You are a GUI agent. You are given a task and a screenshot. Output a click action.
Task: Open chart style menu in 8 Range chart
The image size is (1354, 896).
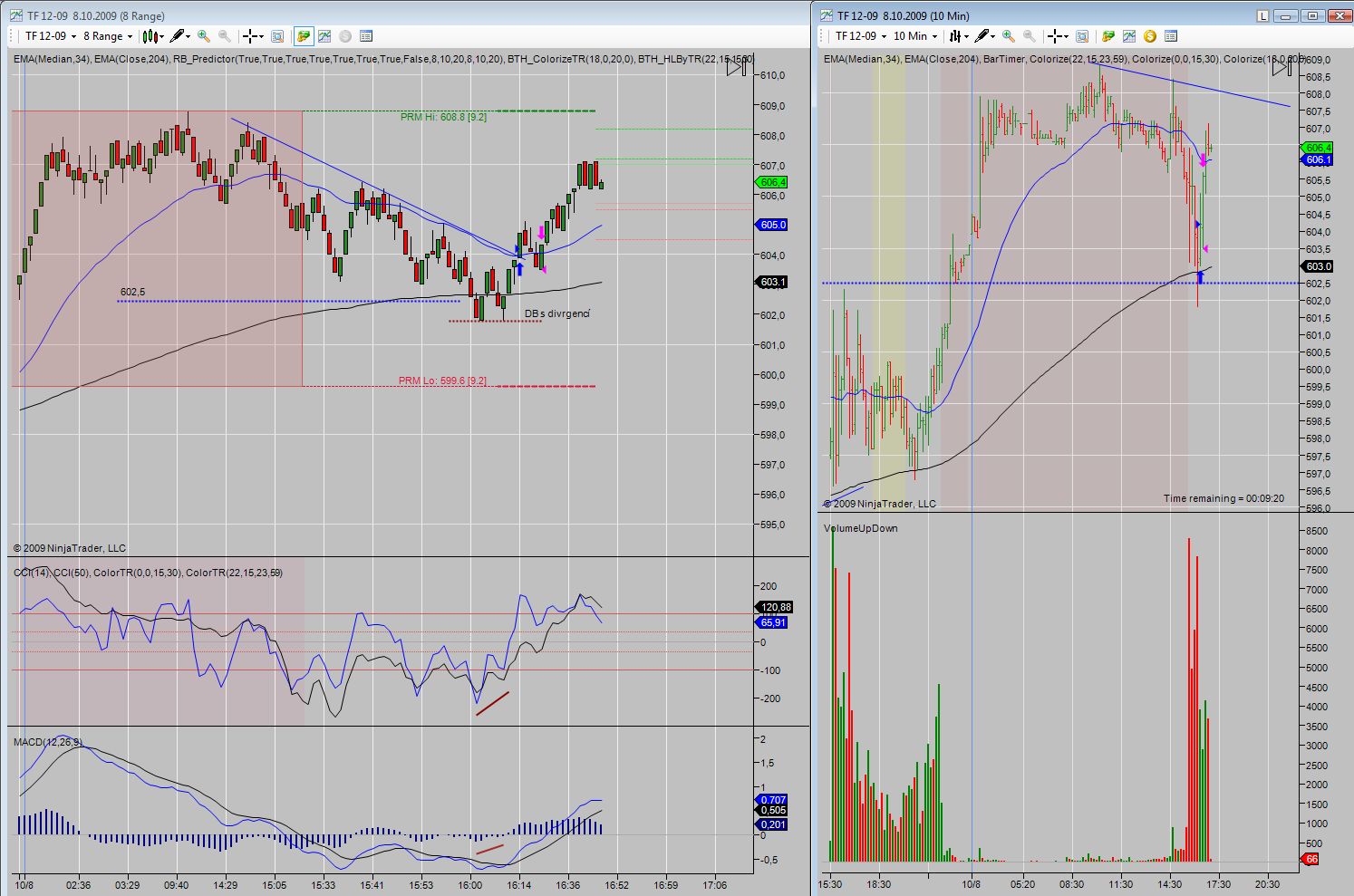click(152, 36)
